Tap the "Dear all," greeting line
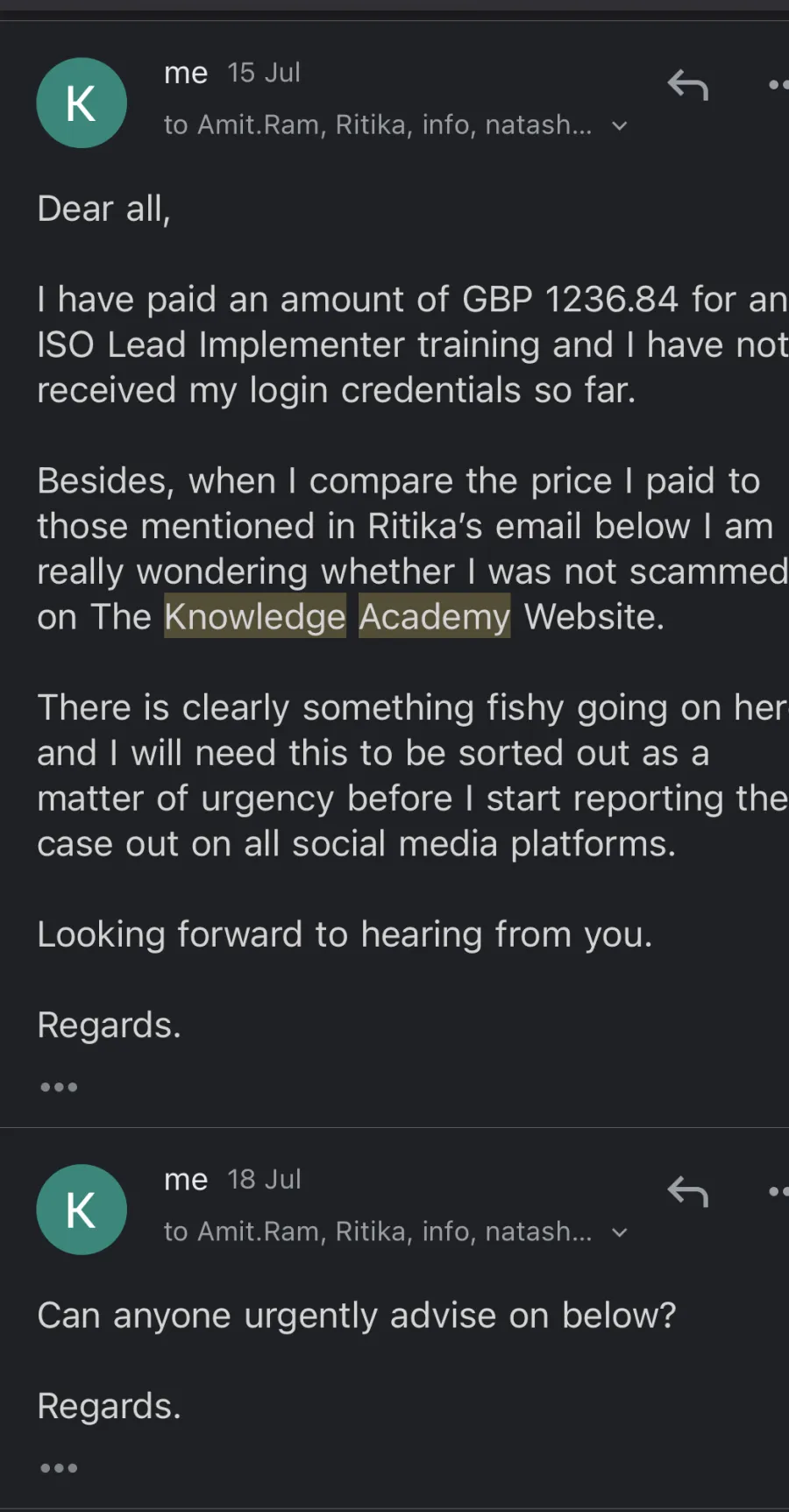Screen dimensions: 789x1512 [x=103, y=209]
